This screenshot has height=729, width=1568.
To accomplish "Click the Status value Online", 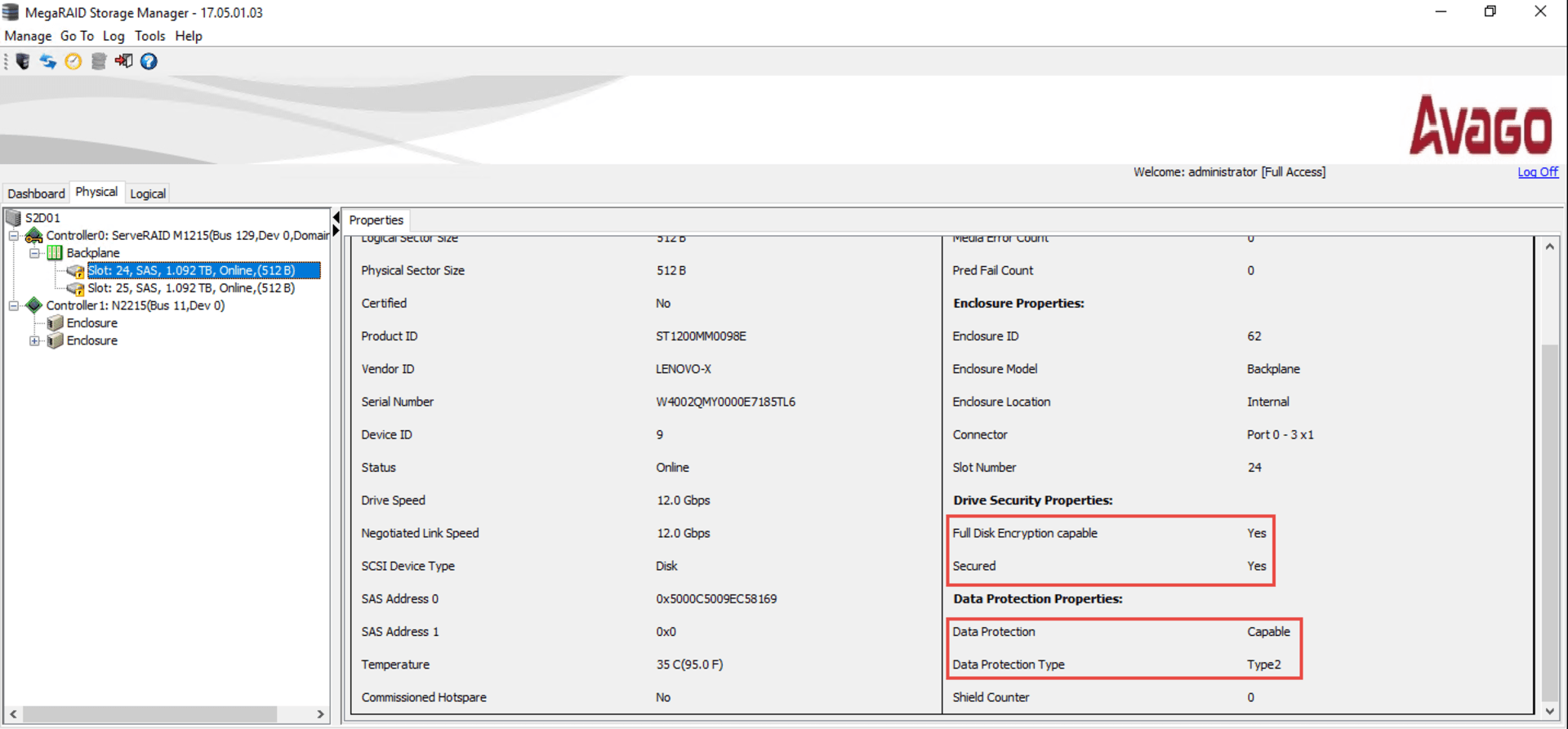I will click(x=672, y=468).
